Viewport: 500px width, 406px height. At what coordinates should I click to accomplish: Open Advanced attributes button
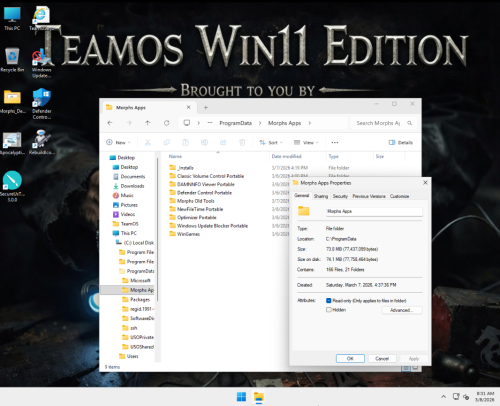402,310
